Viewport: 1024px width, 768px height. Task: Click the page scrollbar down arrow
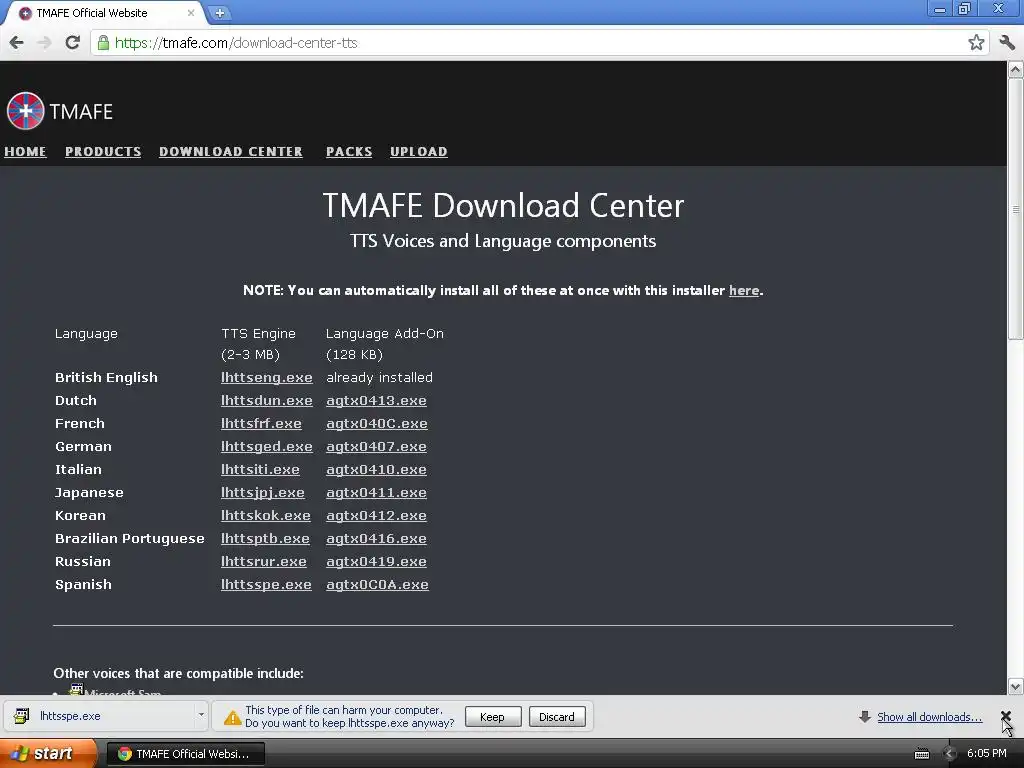tap(1016, 686)
